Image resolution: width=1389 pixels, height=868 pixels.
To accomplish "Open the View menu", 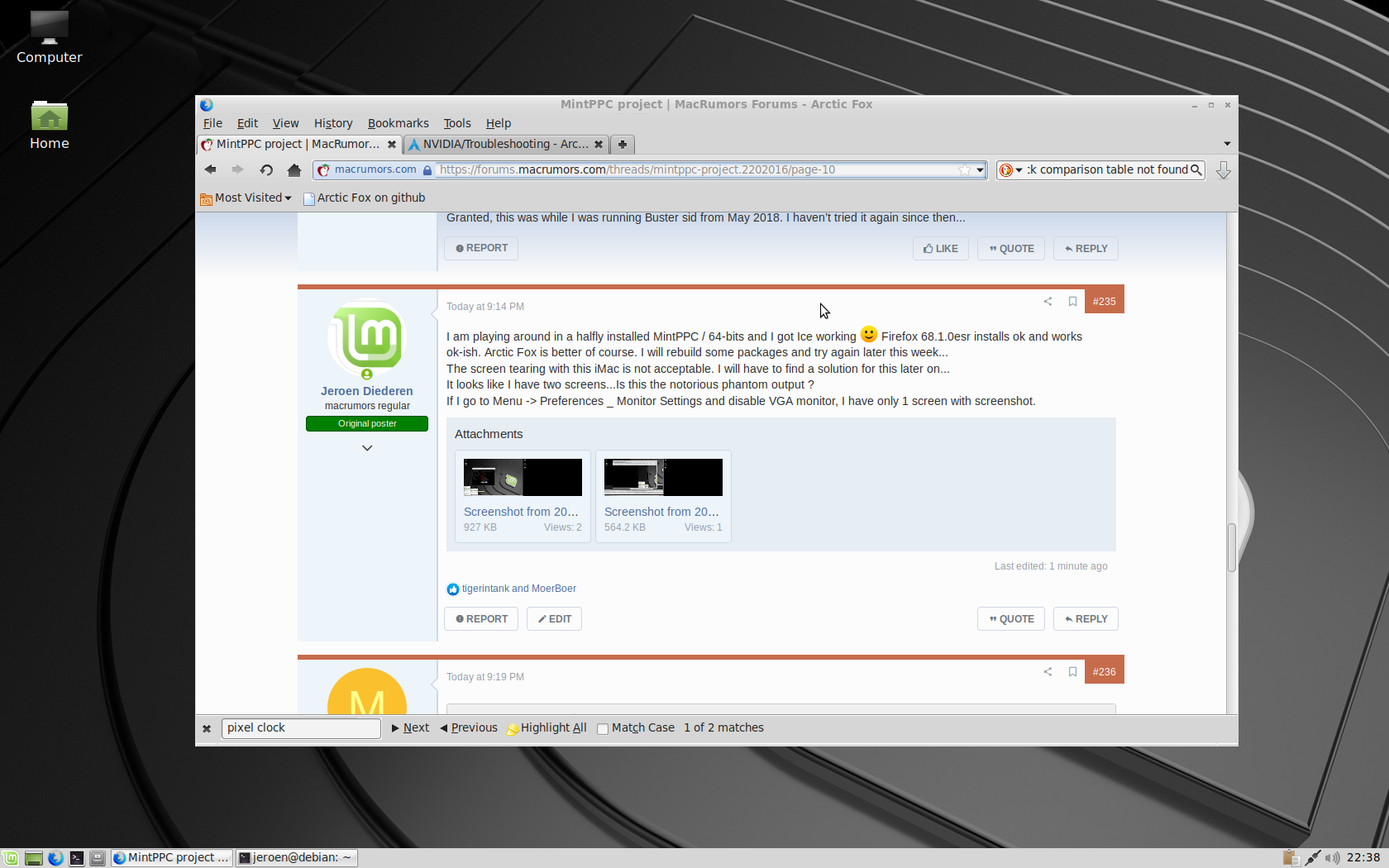I will (x=285, y=123).
